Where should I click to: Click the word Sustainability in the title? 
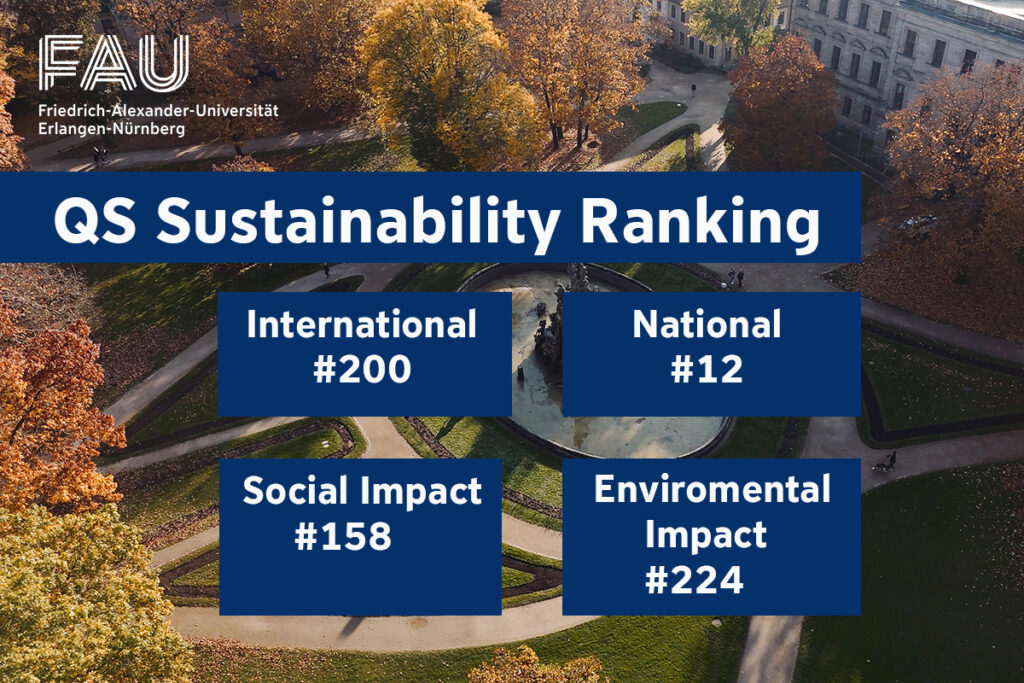click(x=358, y=222)
